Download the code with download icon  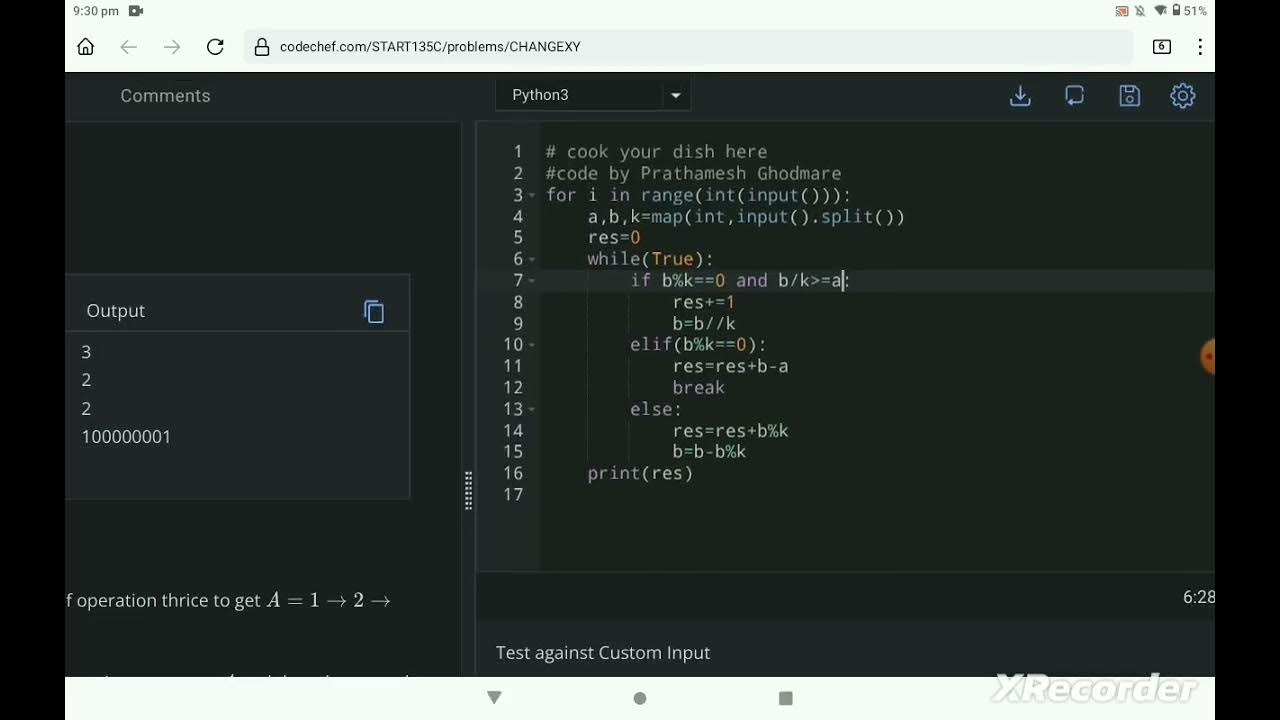pyautogui.click(x=1020, y=96)
